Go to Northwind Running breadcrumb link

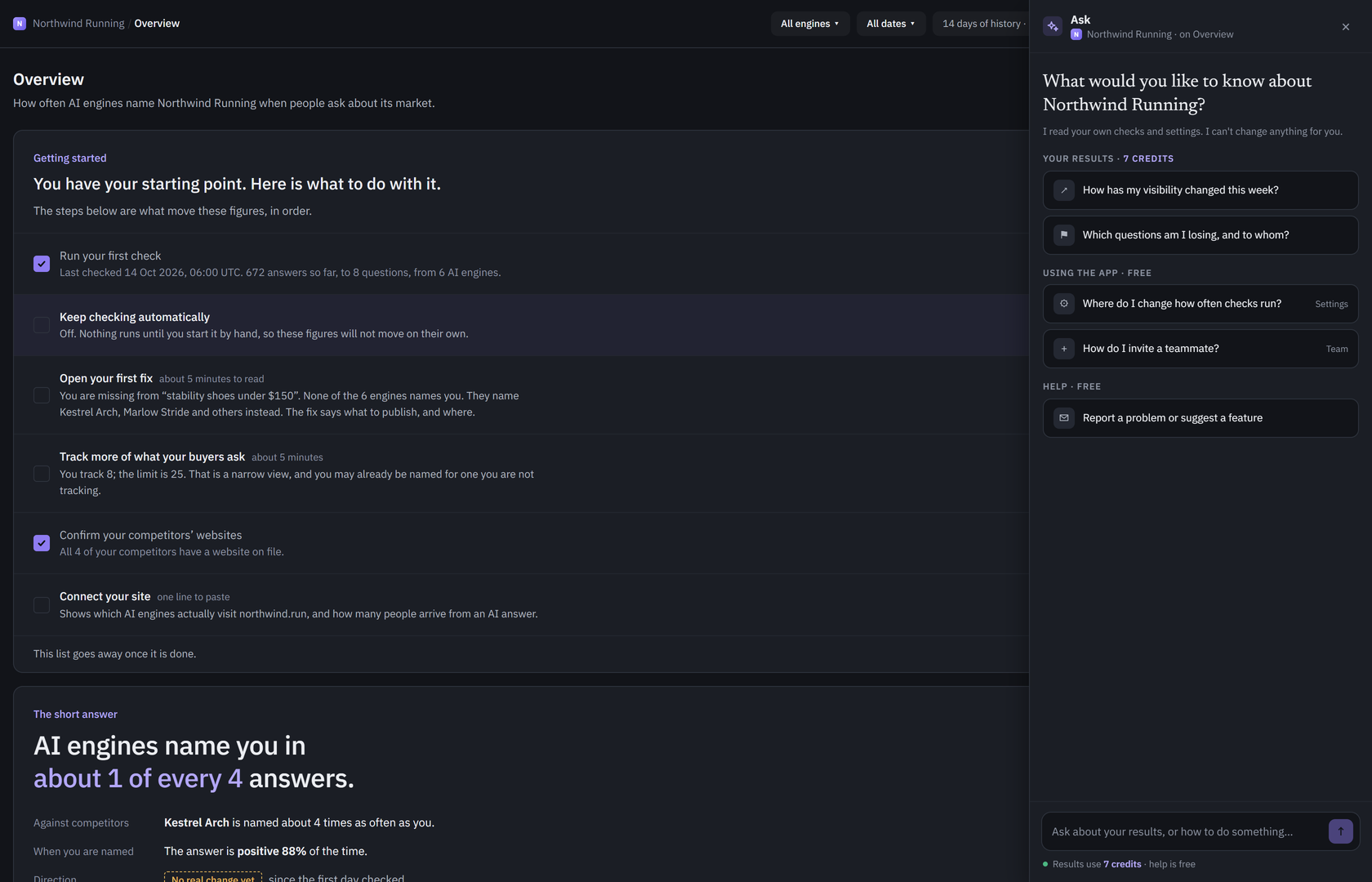pos(78,24)
